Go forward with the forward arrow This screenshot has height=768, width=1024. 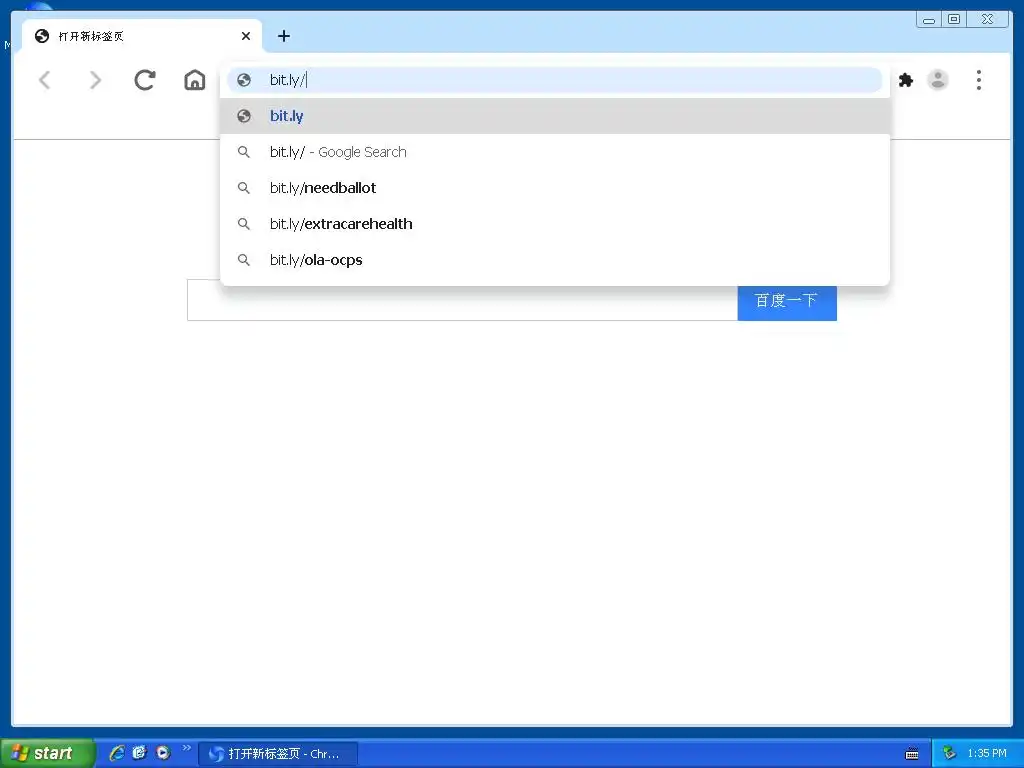point(95,80)
